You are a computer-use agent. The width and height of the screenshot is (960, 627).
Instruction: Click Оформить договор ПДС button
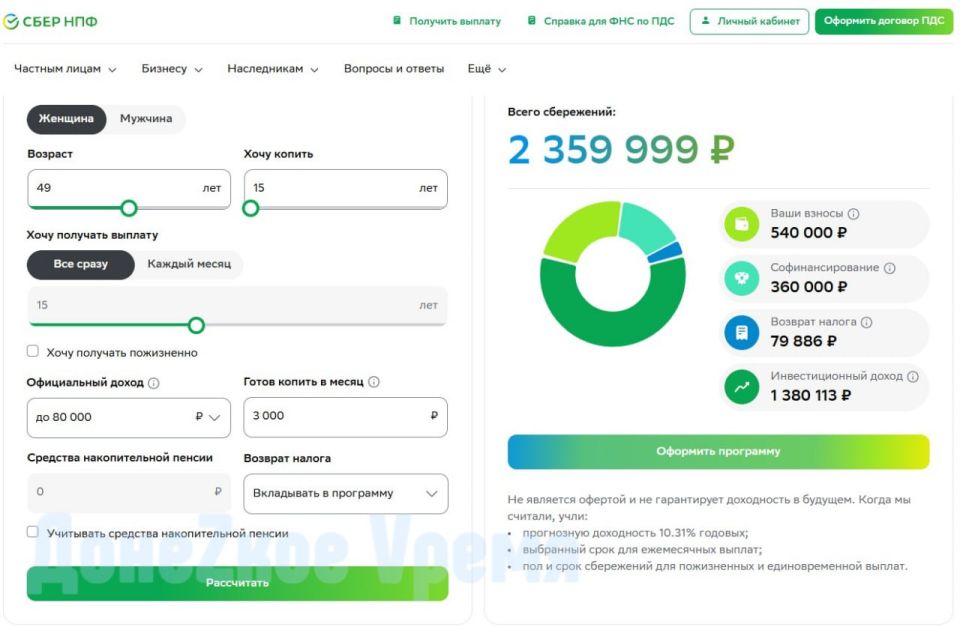pyautogui.click(x=883, y=21)
